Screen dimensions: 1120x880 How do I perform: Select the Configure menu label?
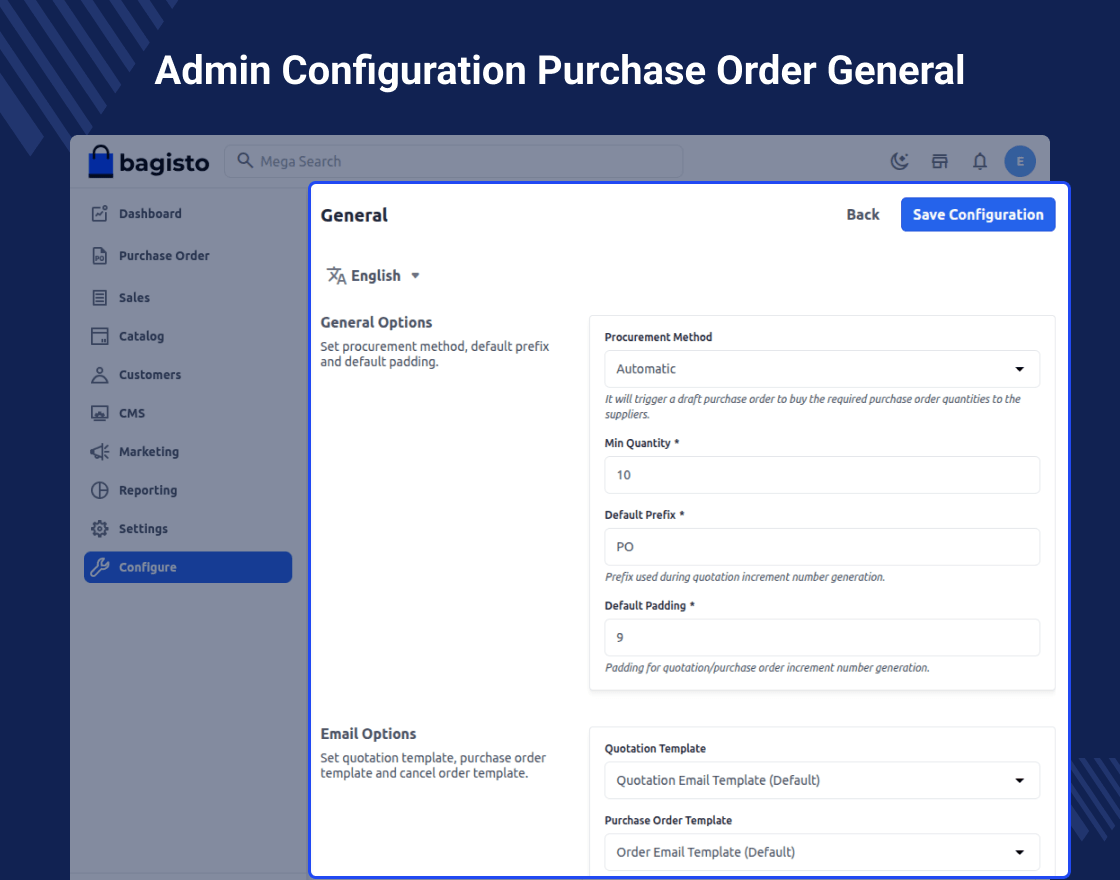click(x=147, y=567)
